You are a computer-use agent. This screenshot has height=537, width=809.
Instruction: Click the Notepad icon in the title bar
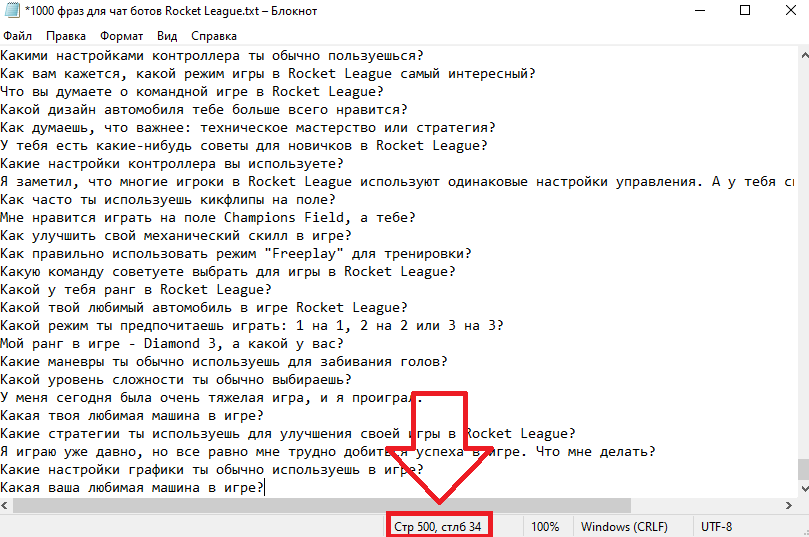(12, 10)
